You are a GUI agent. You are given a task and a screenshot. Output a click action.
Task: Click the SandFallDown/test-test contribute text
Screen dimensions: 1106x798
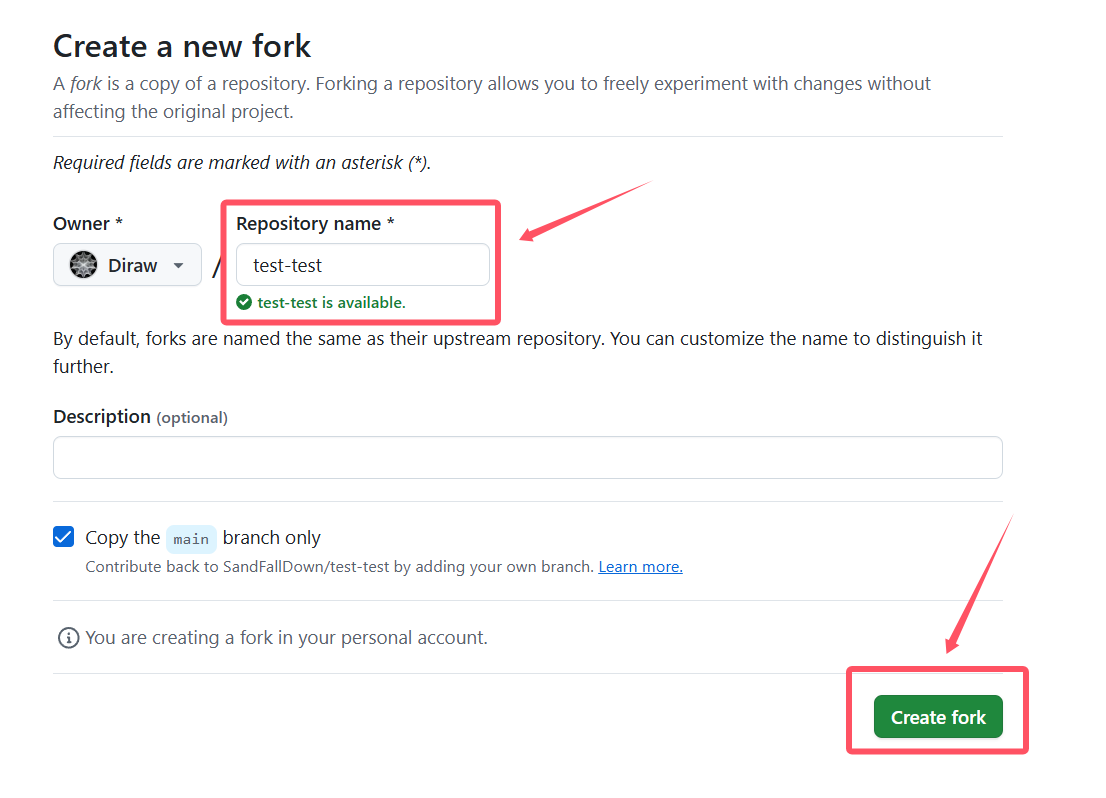[x=340, y=567]
